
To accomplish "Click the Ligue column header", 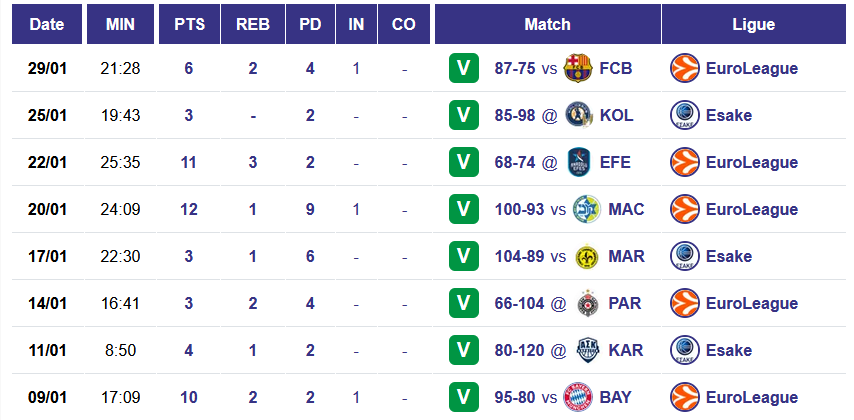I will click(x=753, y=25).
